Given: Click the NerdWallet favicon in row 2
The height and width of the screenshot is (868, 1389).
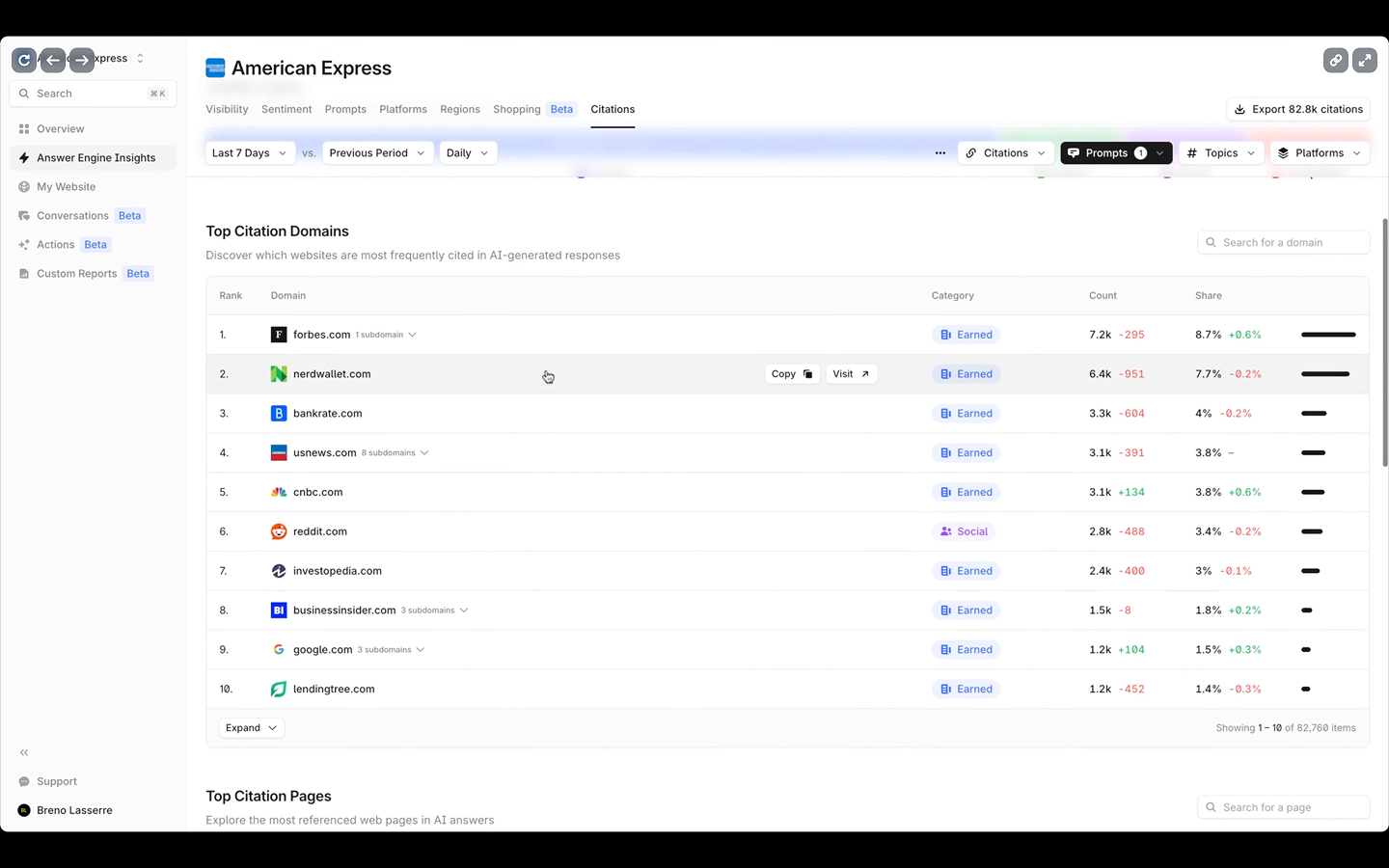Looking at the screenshot, I should click(279, 374).
